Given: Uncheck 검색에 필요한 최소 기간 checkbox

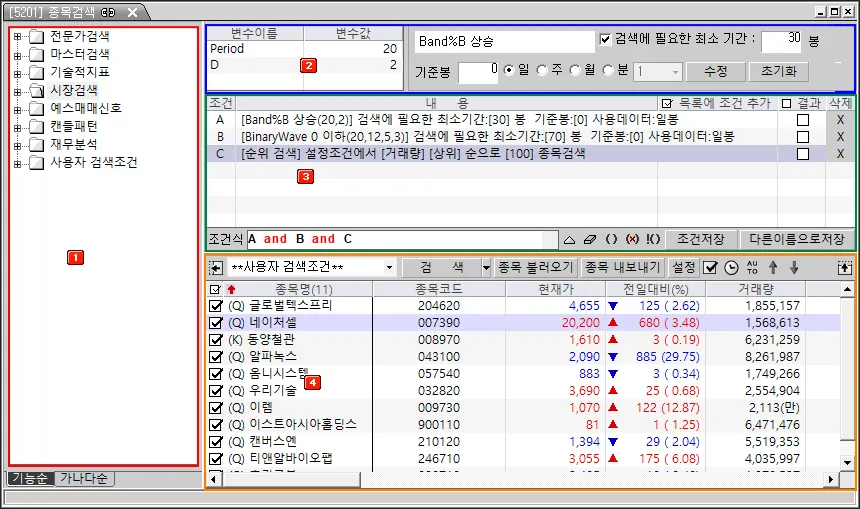Looking at the screenshot, I should (605, 39).
